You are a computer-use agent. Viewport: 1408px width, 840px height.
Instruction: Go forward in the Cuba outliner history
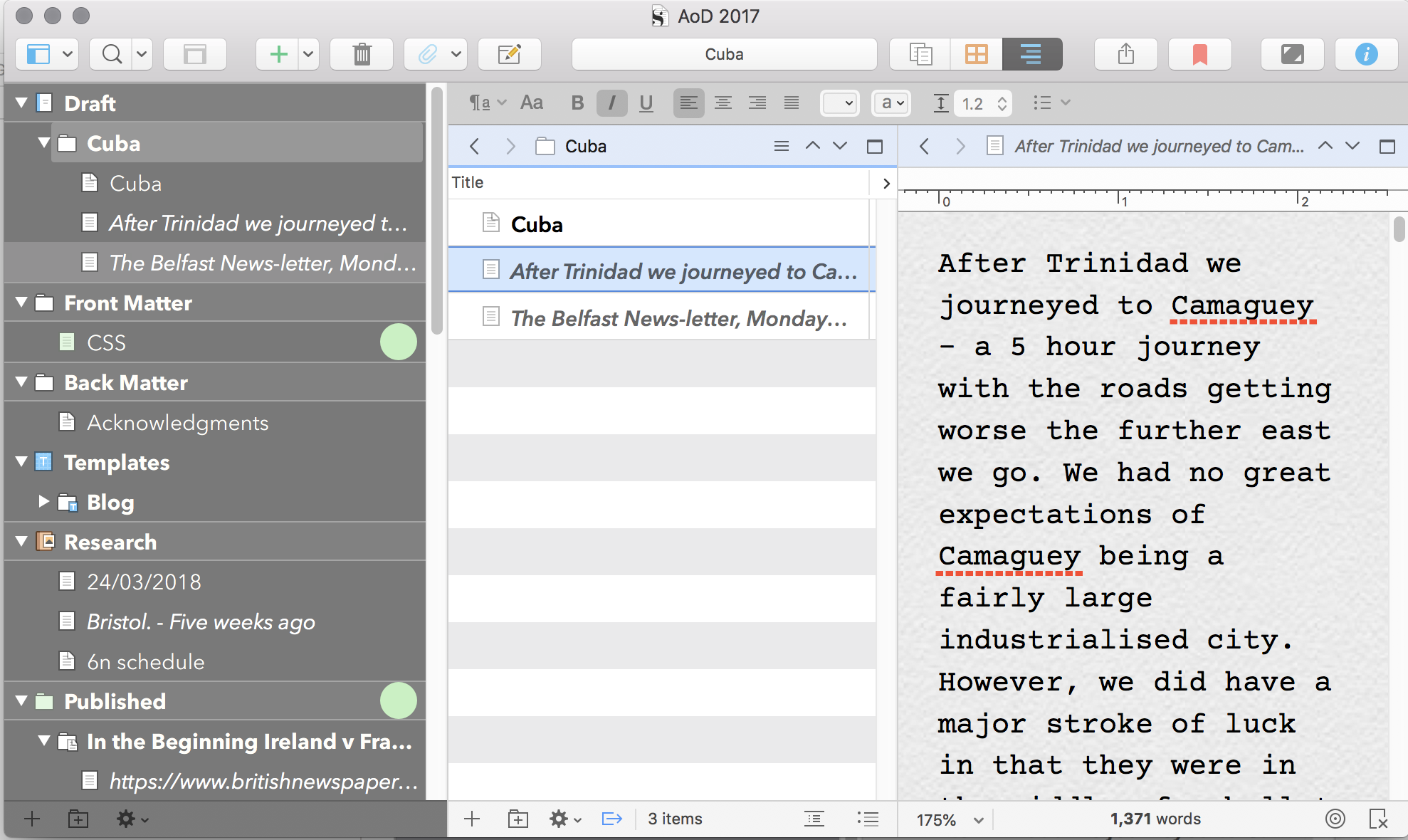(510, 146)
